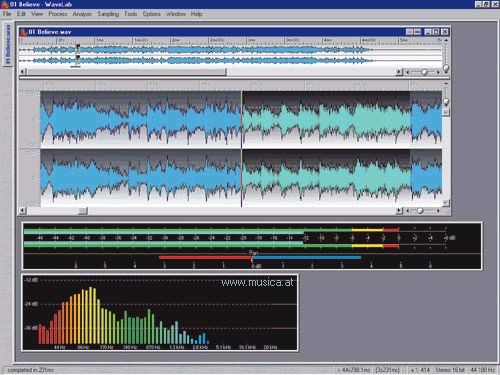Open the View menu
The height and width of the screenshot is (375, 500).
coord(37,14)
